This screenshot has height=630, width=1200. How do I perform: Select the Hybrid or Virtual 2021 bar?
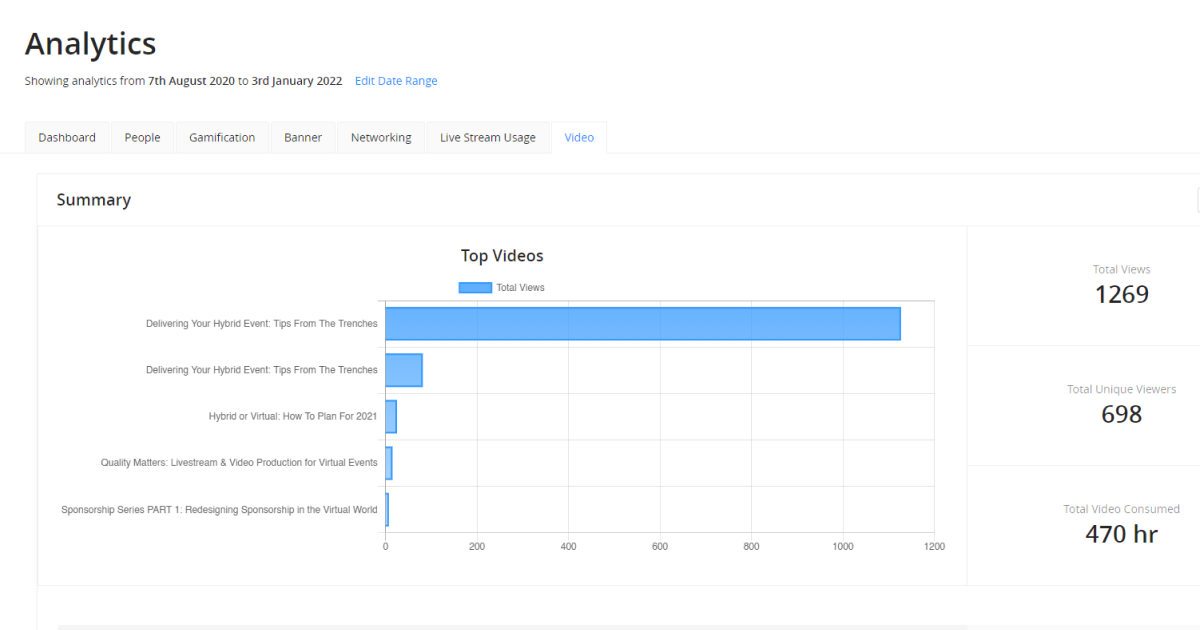click(391, 416)
